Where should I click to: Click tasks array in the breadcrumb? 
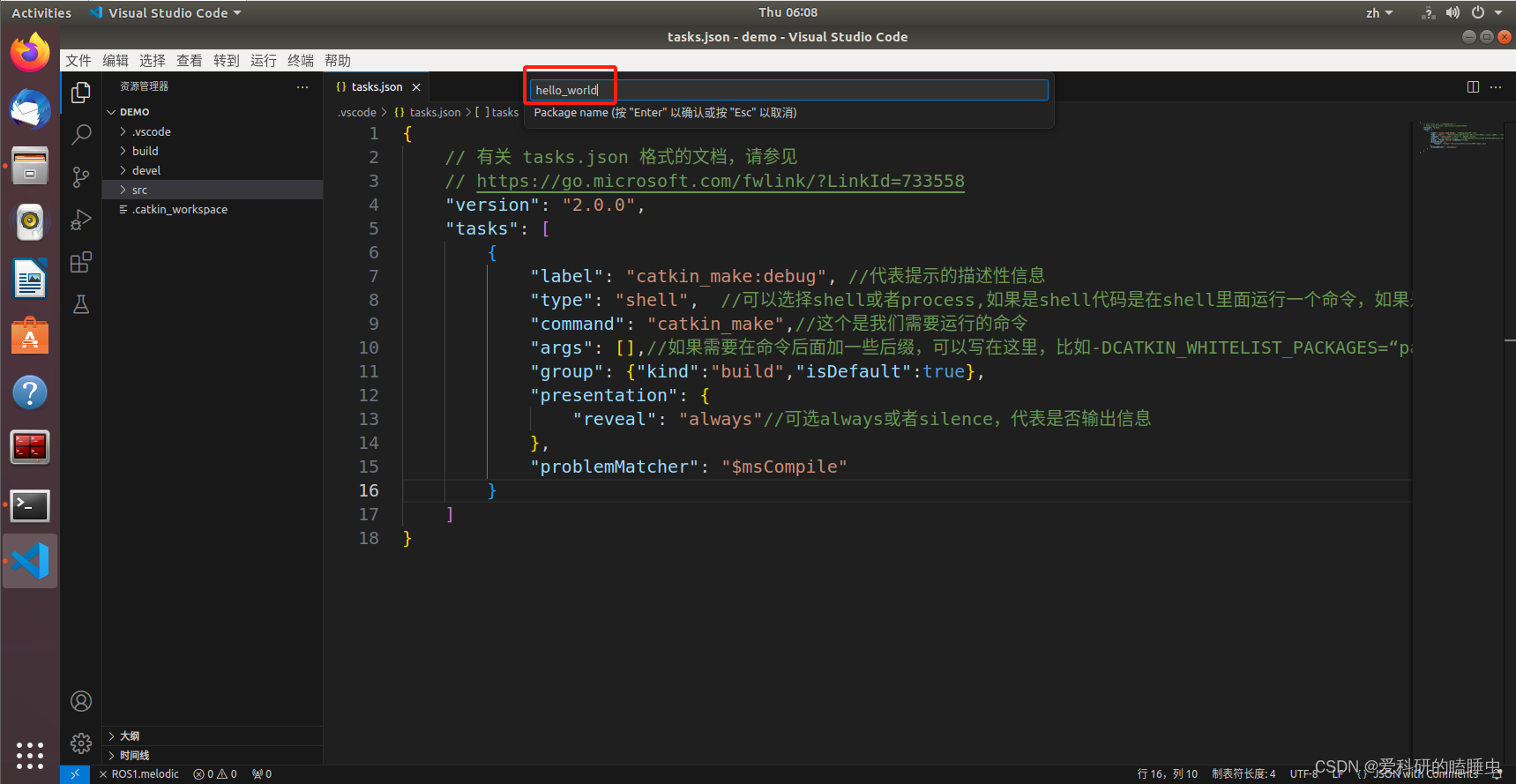point(497,112)
